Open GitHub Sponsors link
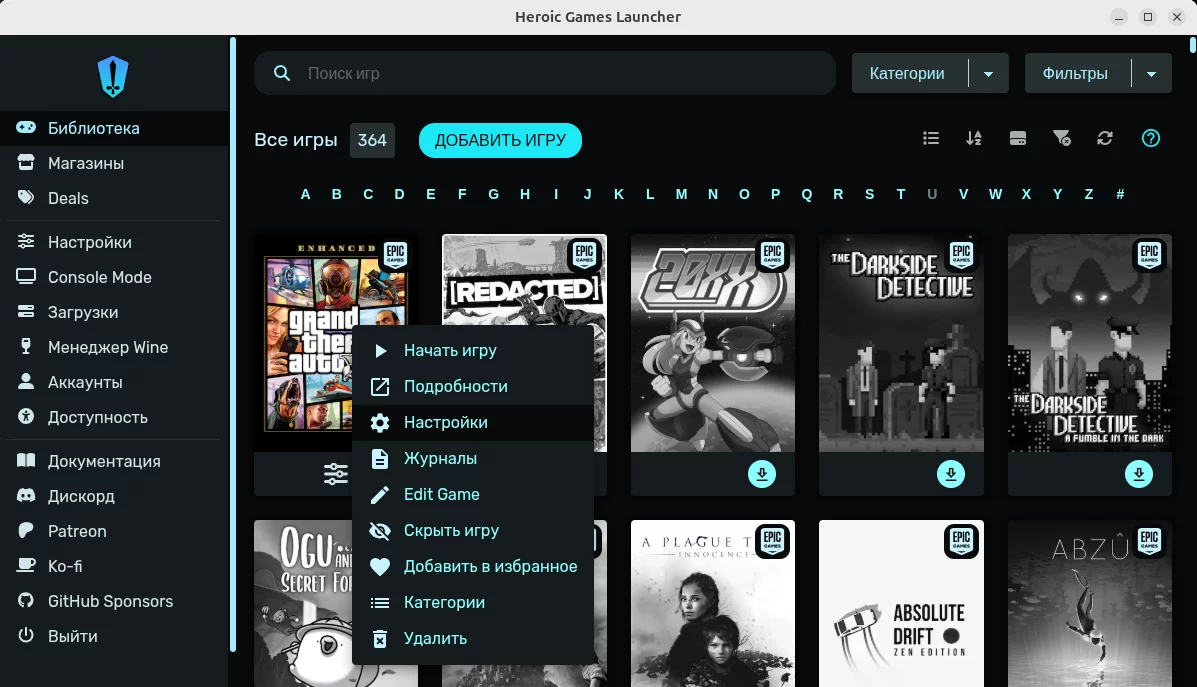This screenshot has width=1197, height=687. click(x=114, y=602)
